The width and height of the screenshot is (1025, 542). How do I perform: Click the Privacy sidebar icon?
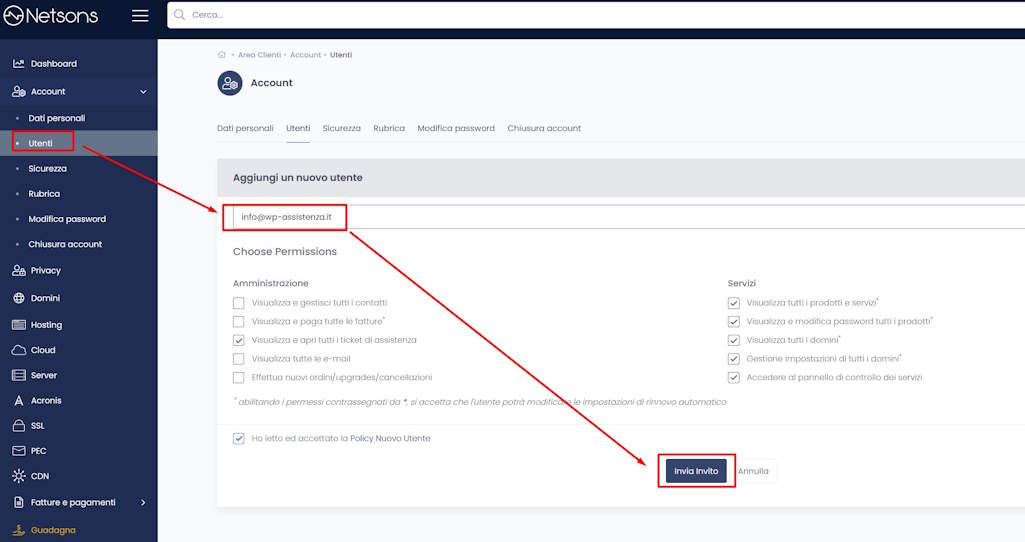pos(18,270)
